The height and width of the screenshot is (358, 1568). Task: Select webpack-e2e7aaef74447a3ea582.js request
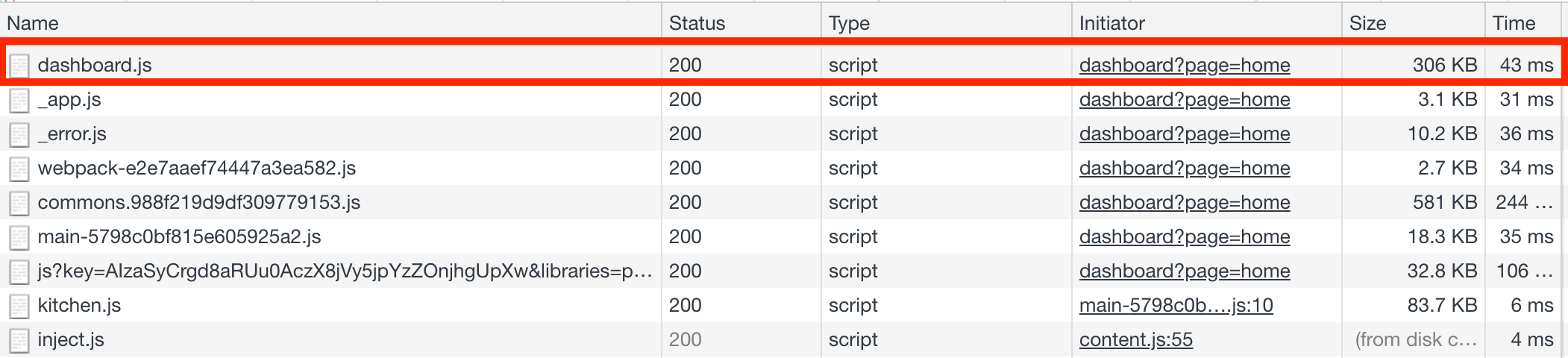coord(197,168)
